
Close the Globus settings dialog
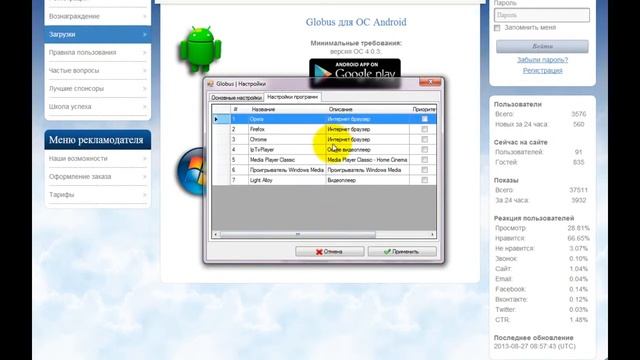(x=430, y=82)
